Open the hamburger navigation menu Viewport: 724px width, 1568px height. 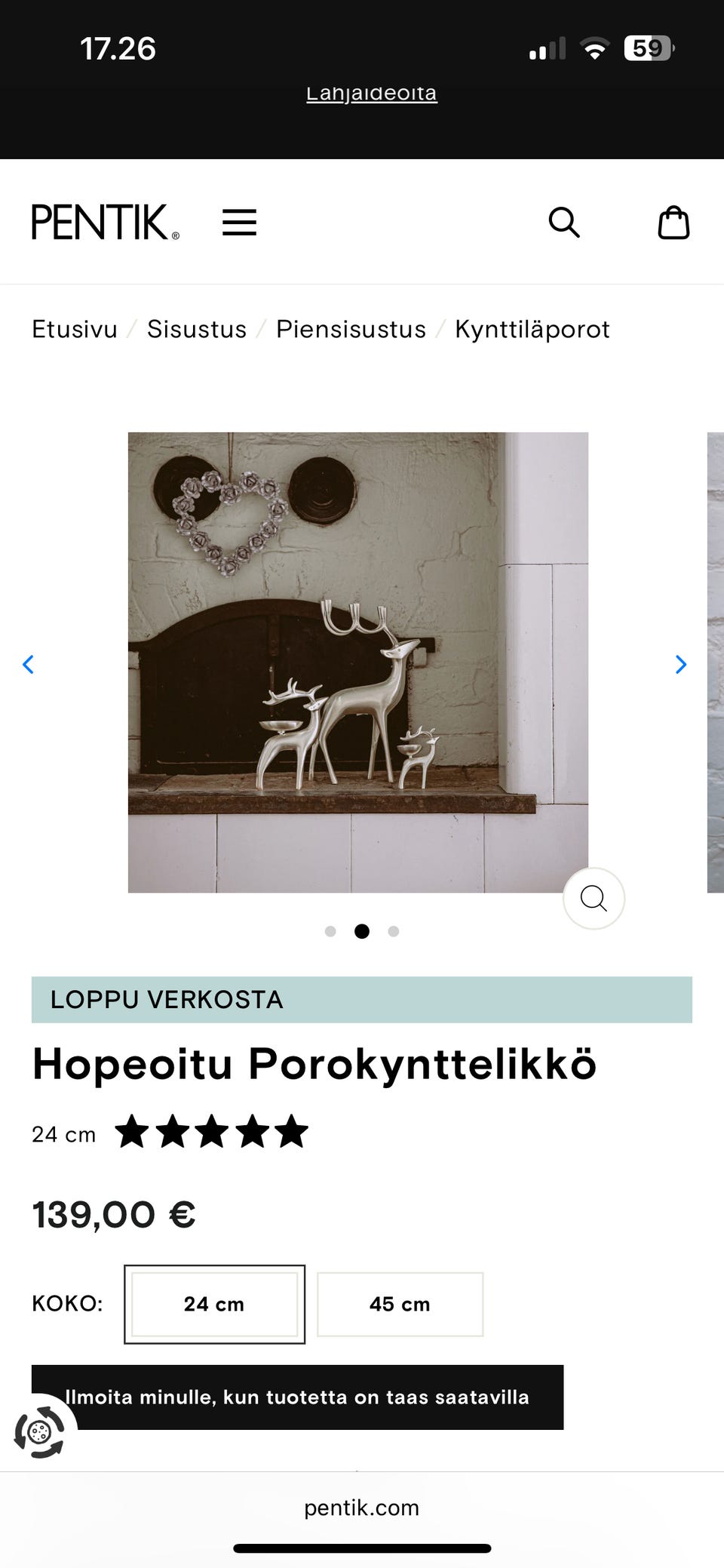tap(239, 223)
